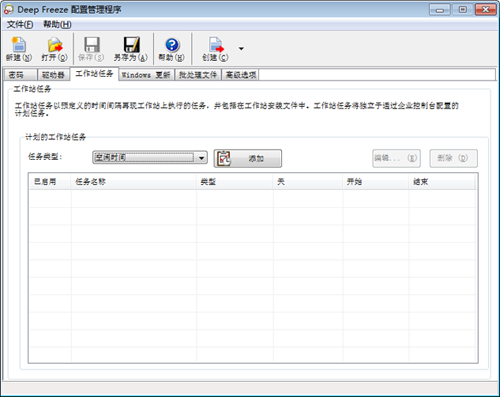The width and height of the screenshot is (500, 397).
Task: Click the 删除 (D) button
Action: pos(453,158)
